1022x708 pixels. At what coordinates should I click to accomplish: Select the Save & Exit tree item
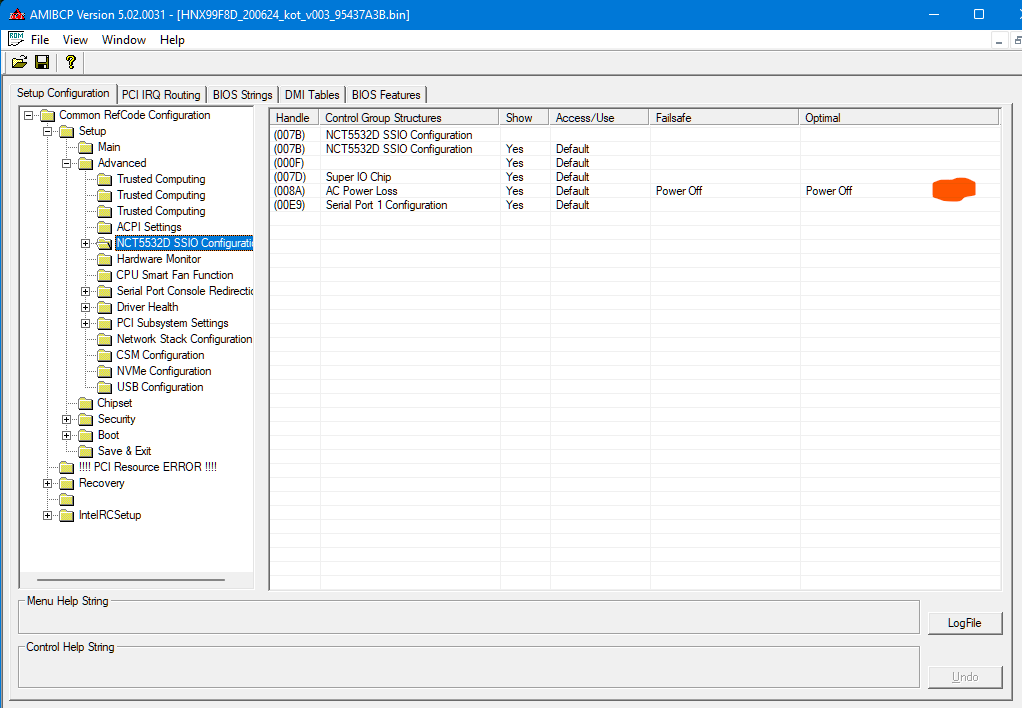(x=124, y=451)
